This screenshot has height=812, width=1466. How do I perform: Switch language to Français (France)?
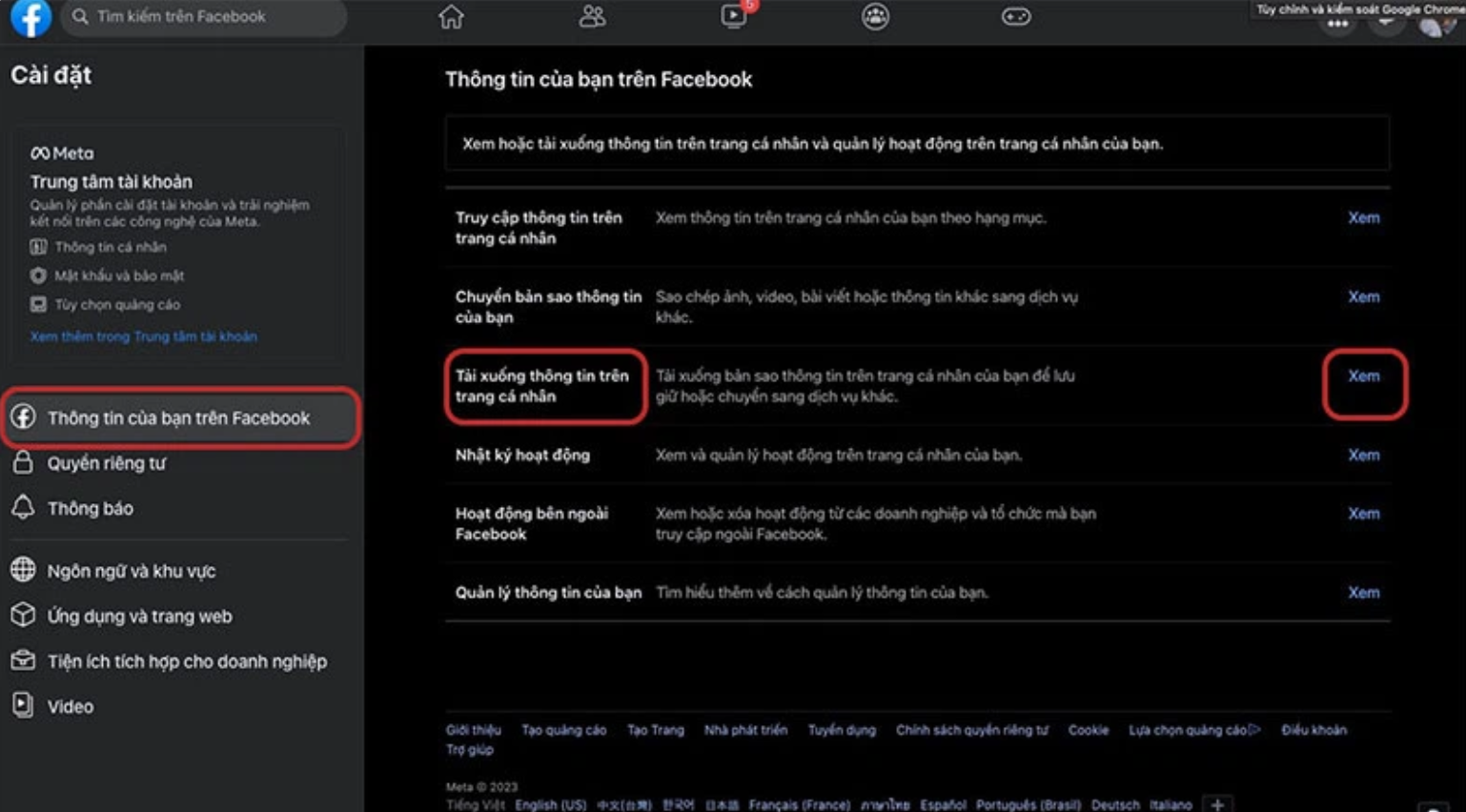pyautogui.click(x=799, y=805)
